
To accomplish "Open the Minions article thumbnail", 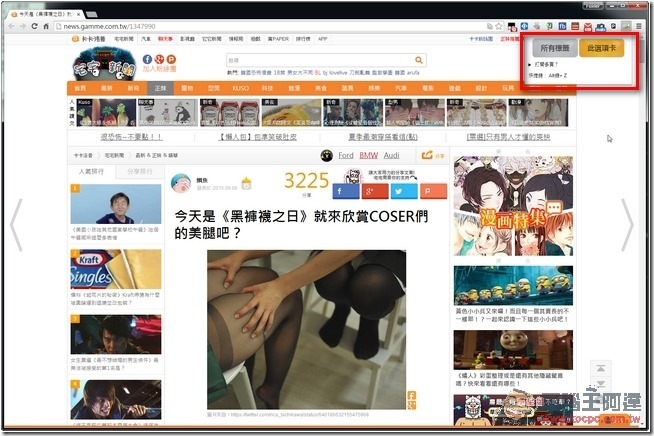I will pyautogui.click(x=513, y=285).
